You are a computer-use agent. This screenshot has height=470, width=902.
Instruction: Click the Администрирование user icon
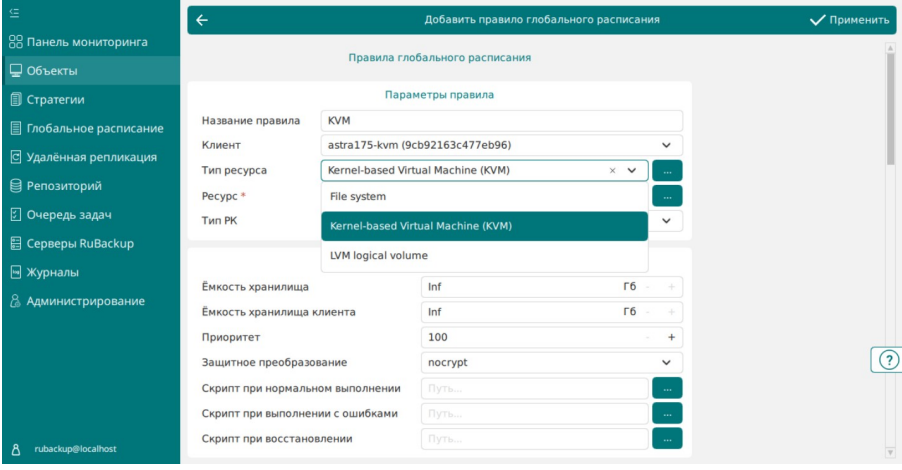point(16,301)
